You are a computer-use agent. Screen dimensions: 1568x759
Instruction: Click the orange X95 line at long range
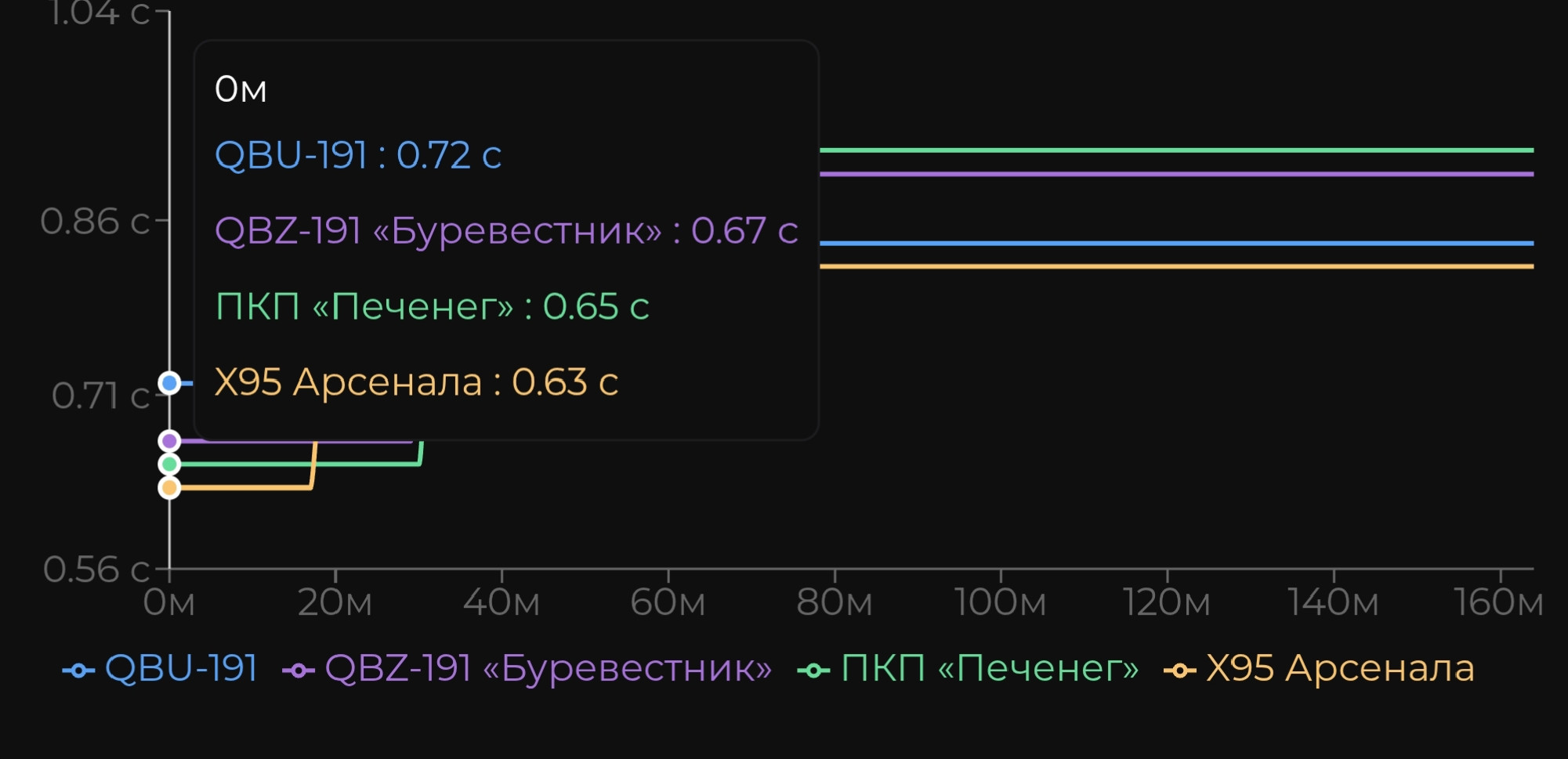[x=1175, y=266]
